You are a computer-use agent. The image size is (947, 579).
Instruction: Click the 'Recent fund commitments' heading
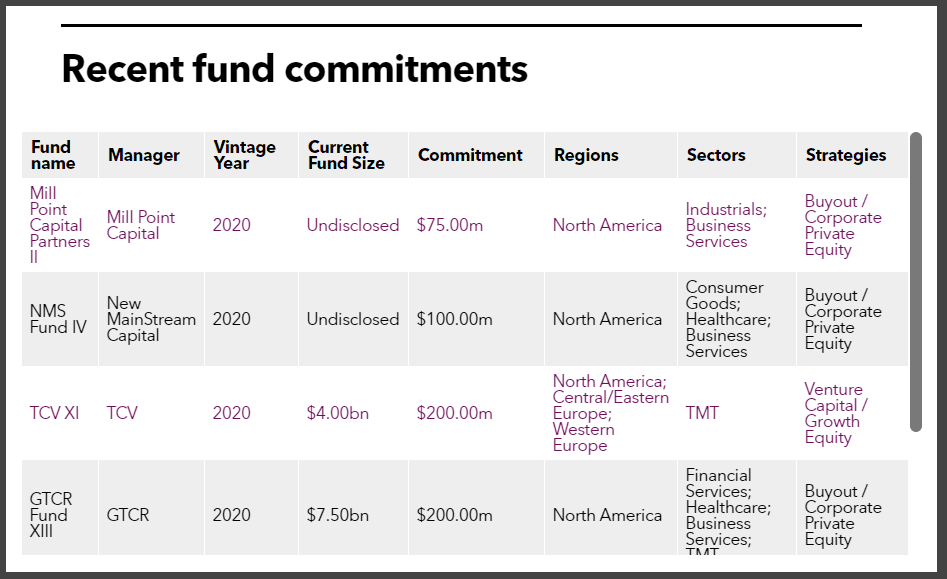point(295,69)
